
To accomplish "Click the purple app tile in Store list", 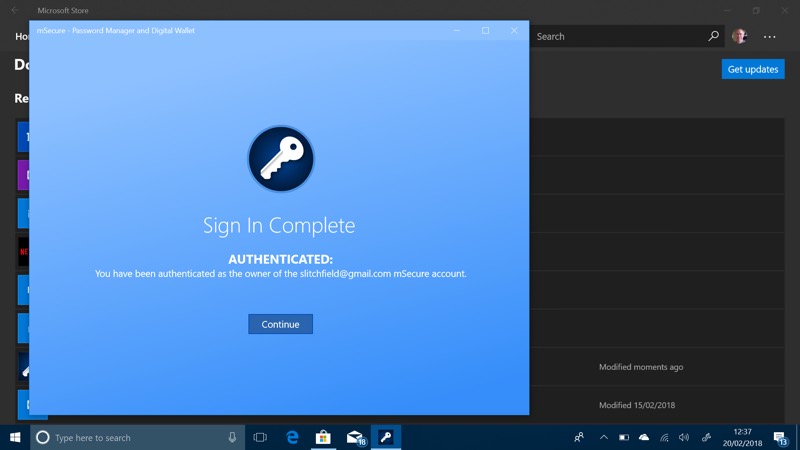I will click(23, 175).
